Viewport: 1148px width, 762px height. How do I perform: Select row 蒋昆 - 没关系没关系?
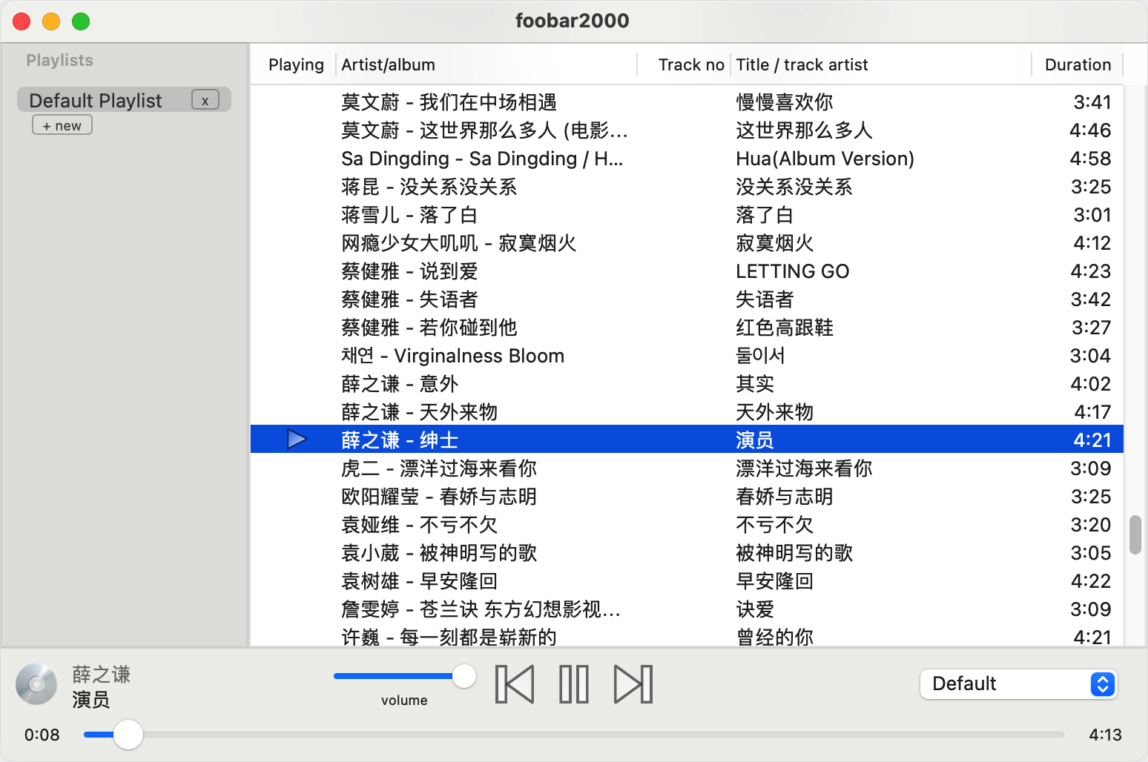(687, 187)
